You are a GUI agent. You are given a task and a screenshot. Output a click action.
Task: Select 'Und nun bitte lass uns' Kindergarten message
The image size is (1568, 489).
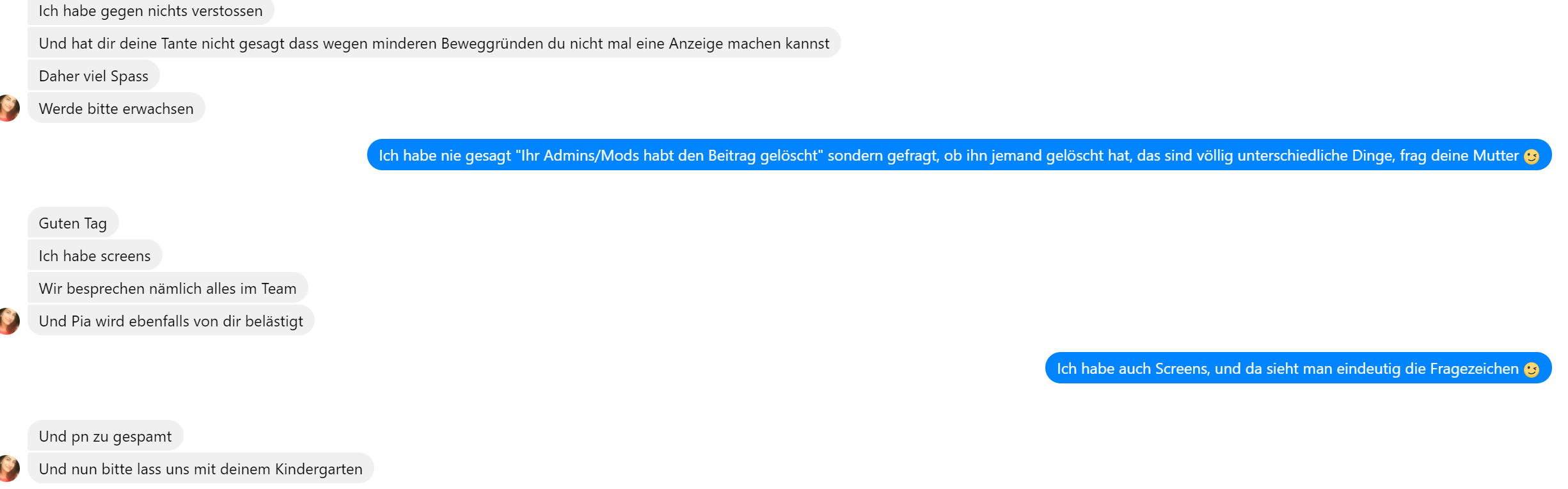[200, 469]
